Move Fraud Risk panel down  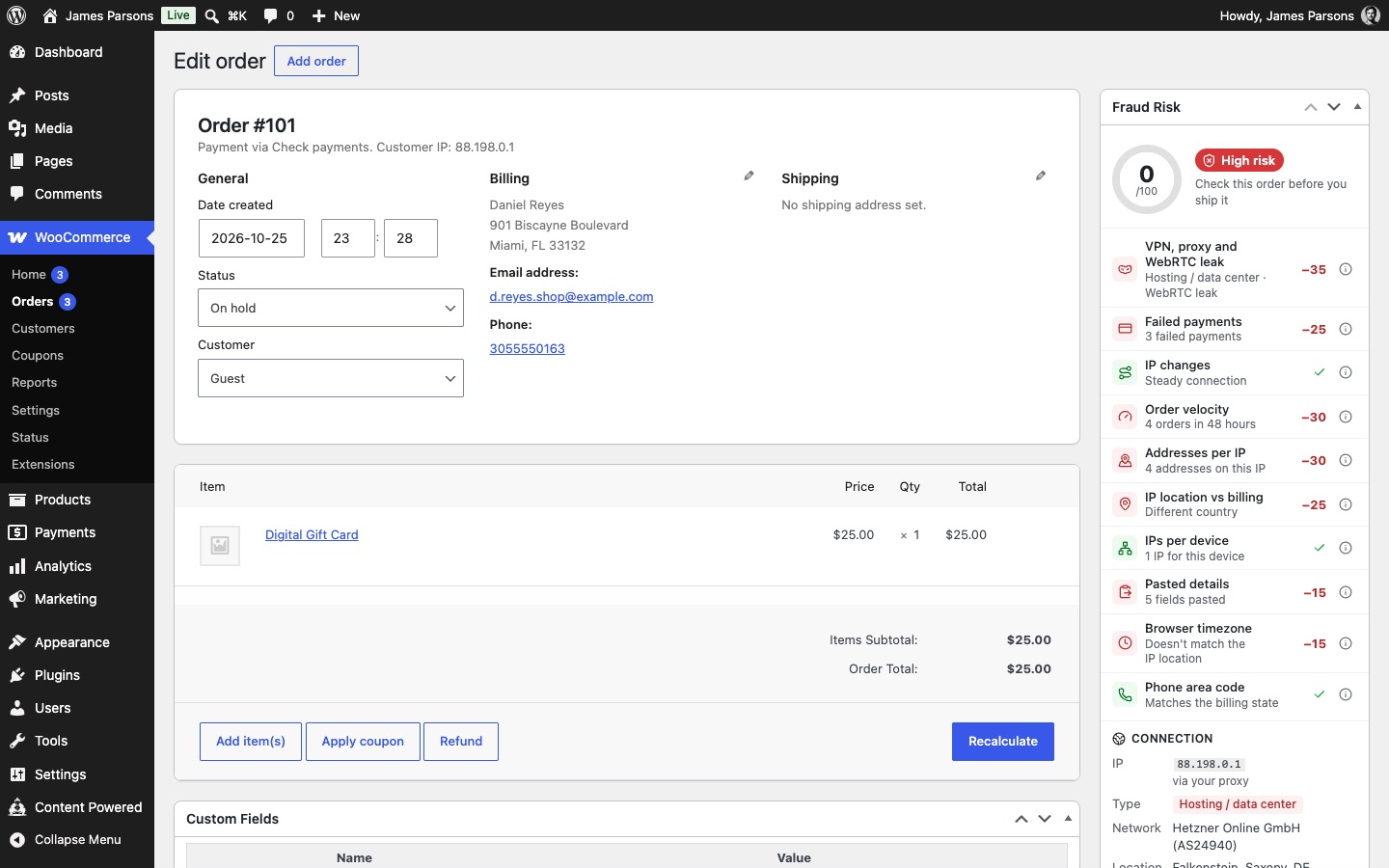point(1334,107)
